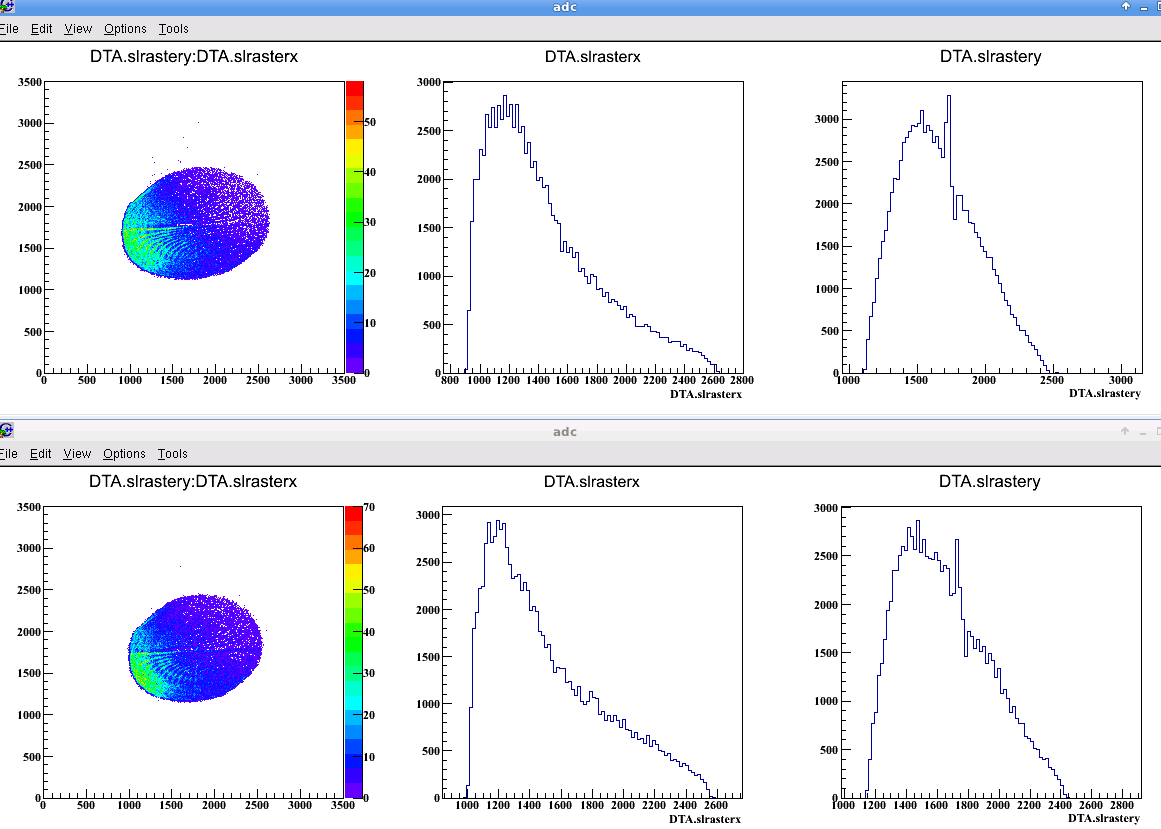Open Edit menu in lower adc window
The width and height of the screenshot is (1161, 829).
(41, 454)
